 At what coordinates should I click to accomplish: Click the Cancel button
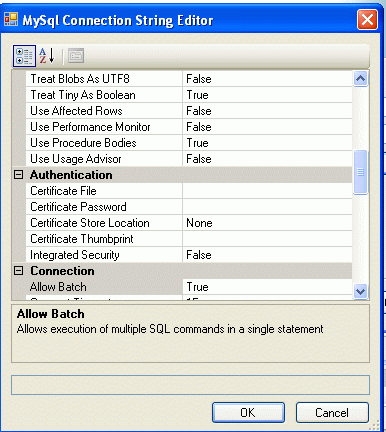[x=332, y=413]
